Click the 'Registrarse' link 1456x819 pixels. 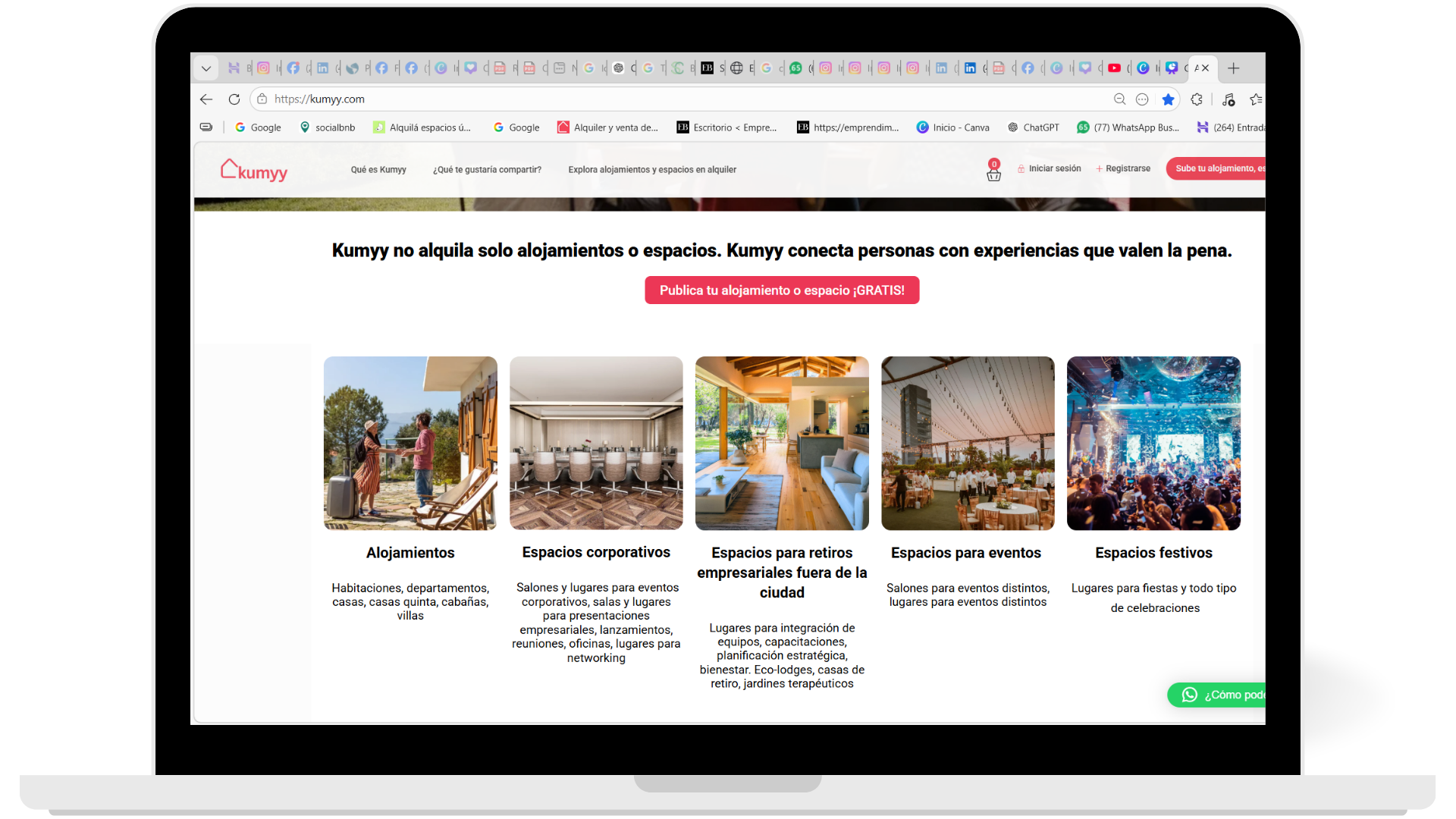tap(1123, 168)
